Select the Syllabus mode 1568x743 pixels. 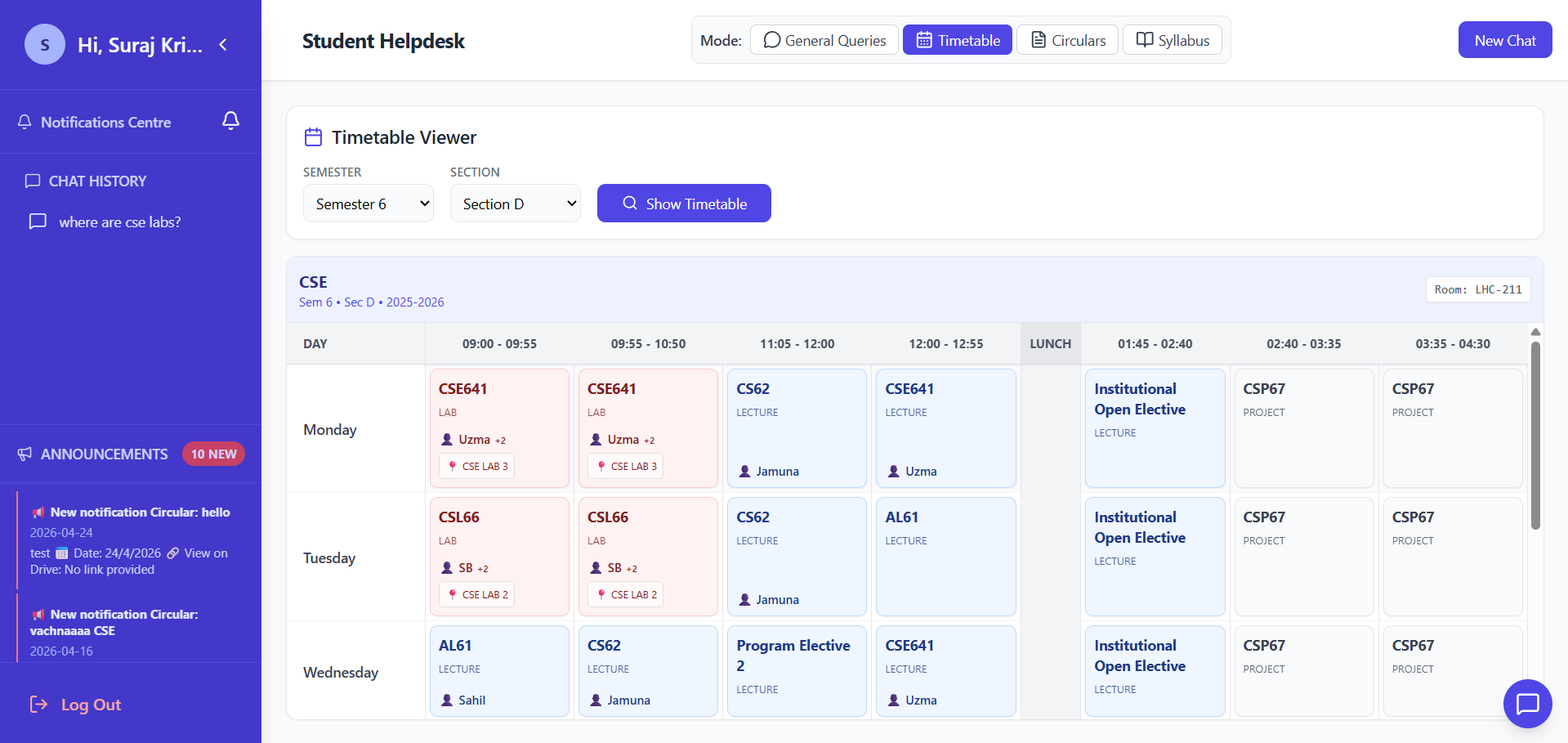(1172, 40)
